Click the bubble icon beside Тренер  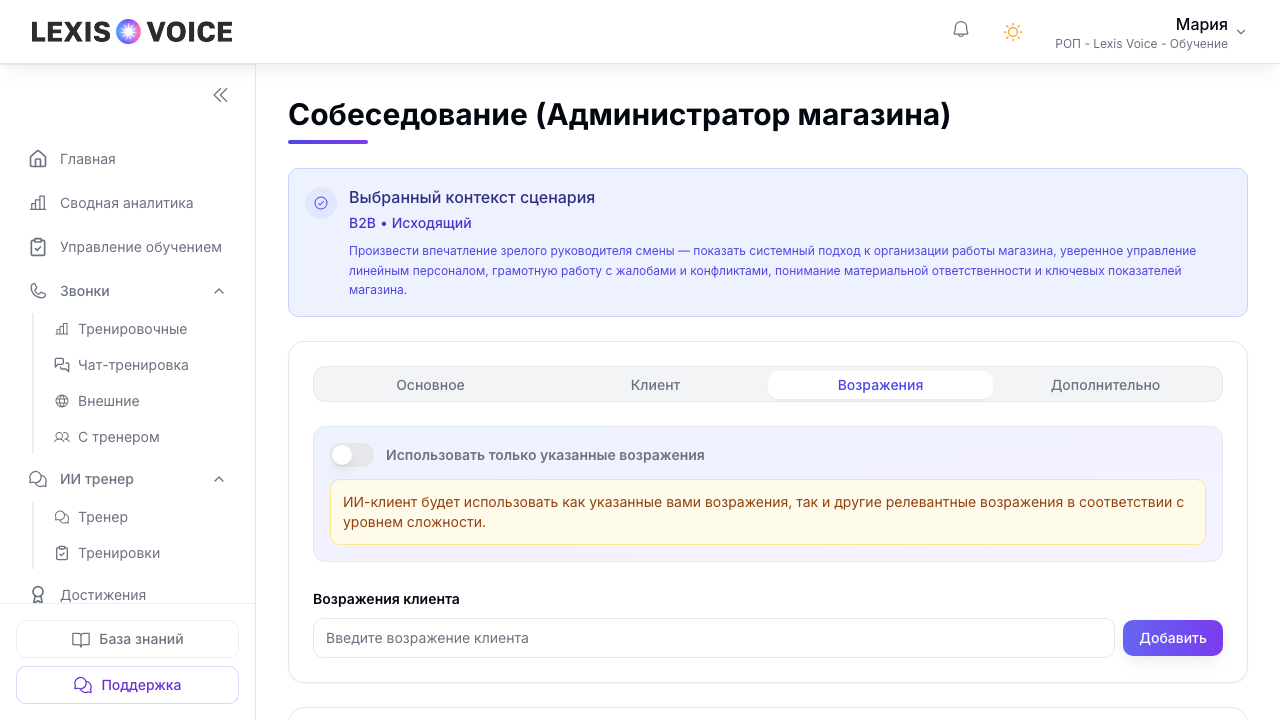coord(62,517)
